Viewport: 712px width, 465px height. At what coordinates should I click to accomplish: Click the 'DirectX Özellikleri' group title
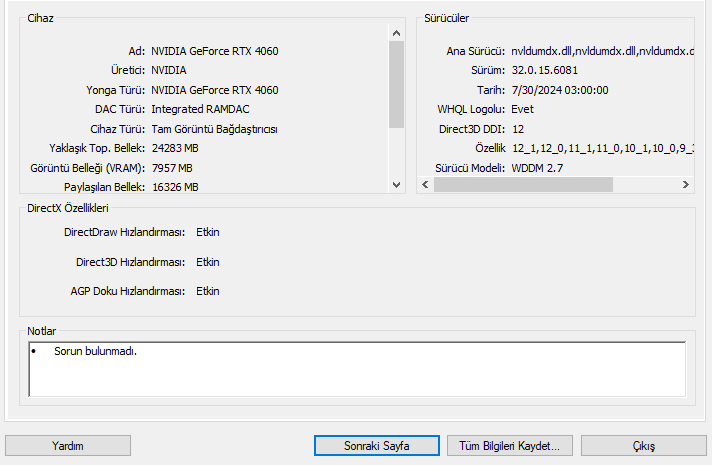click(x=68, y=208)
